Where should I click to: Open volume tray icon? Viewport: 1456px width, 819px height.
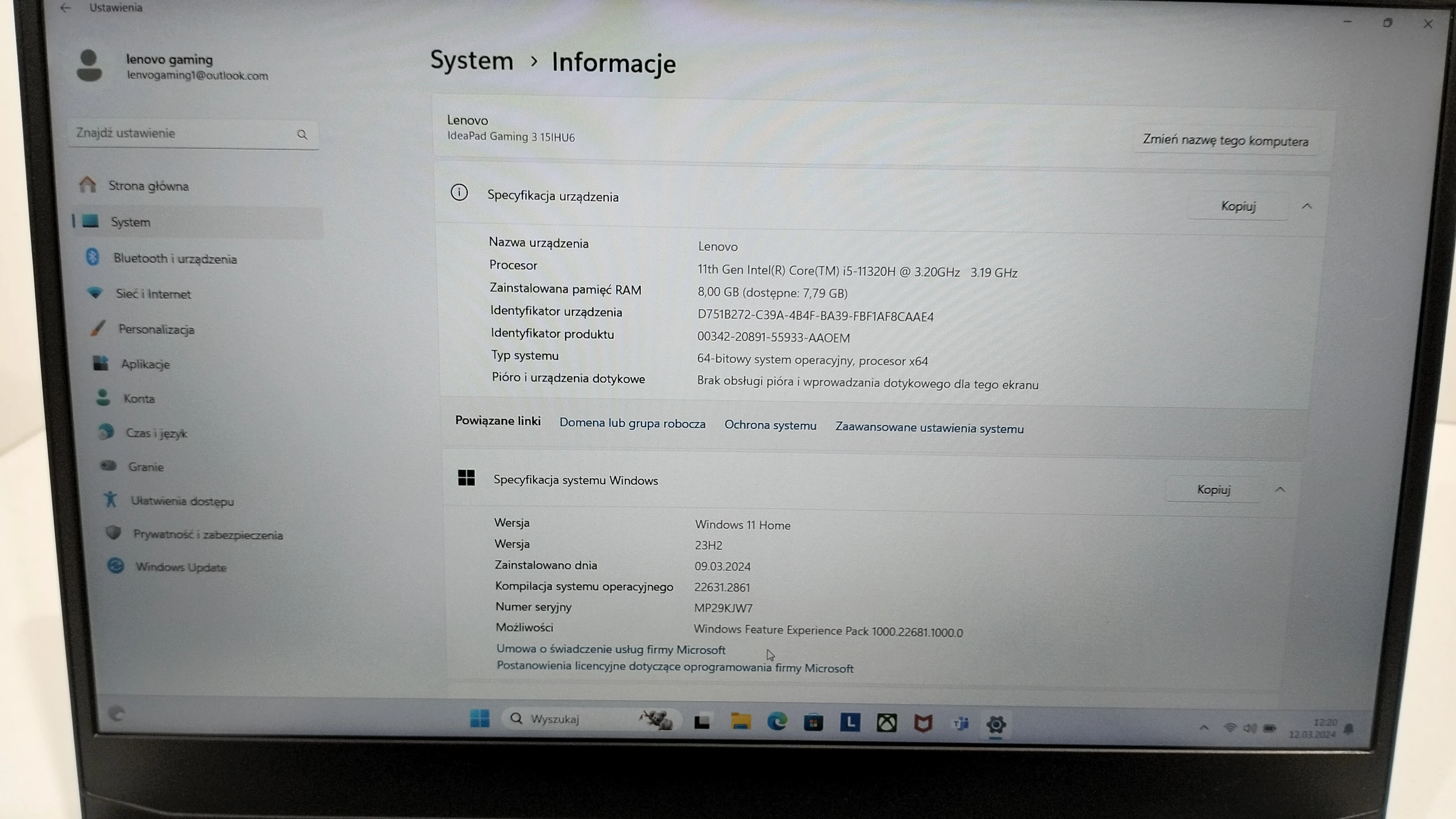pyautogui.click(x=1249, y=728)
